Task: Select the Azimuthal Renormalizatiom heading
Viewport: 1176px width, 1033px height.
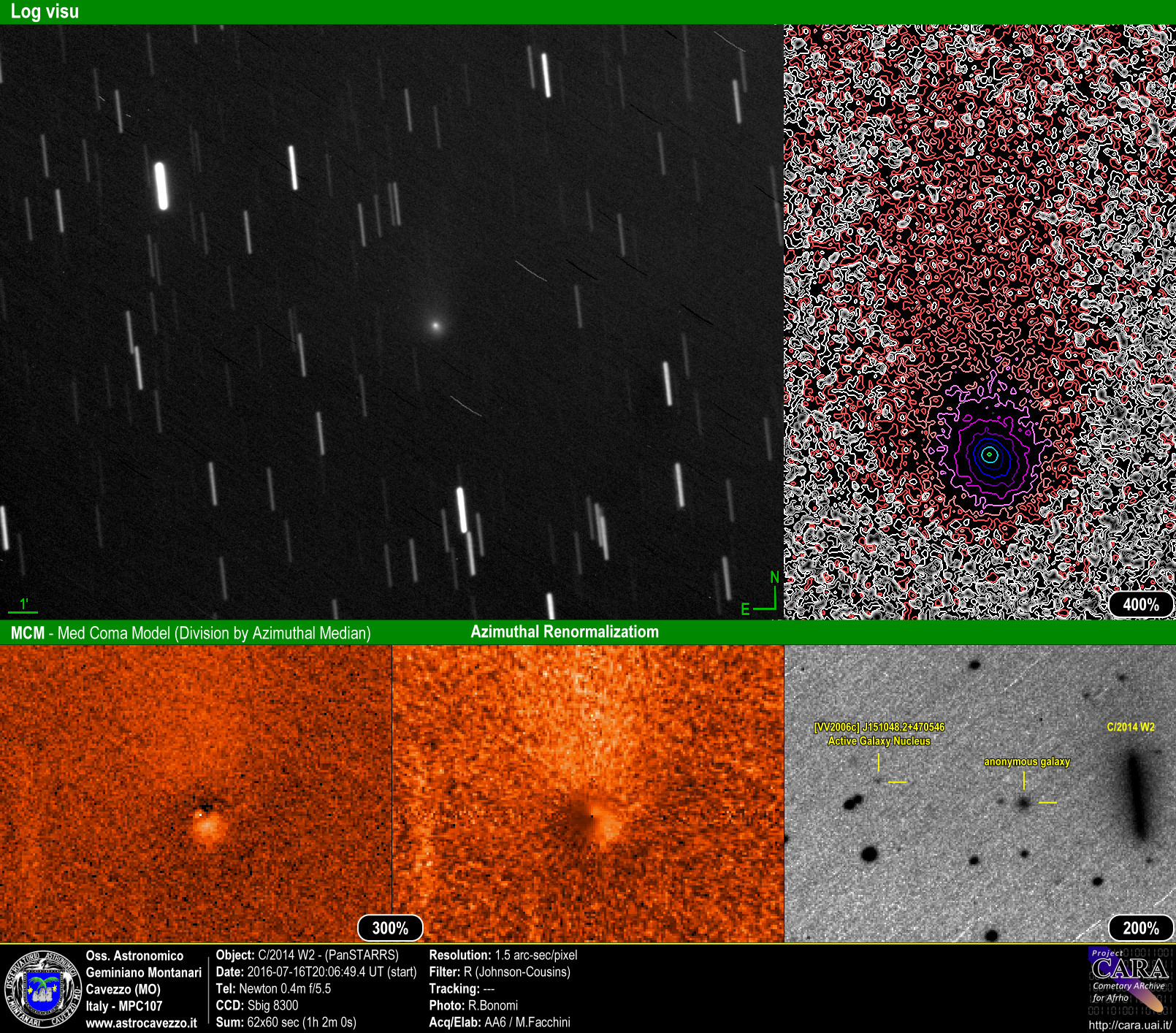Action: click(564, 632)
